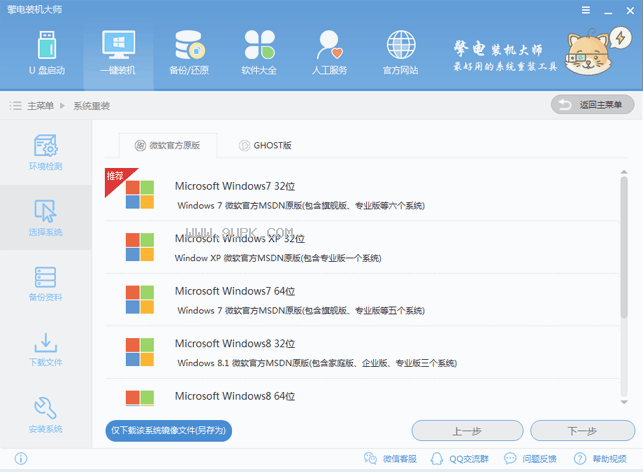Select Microsoft Windows7 64位 entry
The image size is (643, 472).
click(362, 300)
